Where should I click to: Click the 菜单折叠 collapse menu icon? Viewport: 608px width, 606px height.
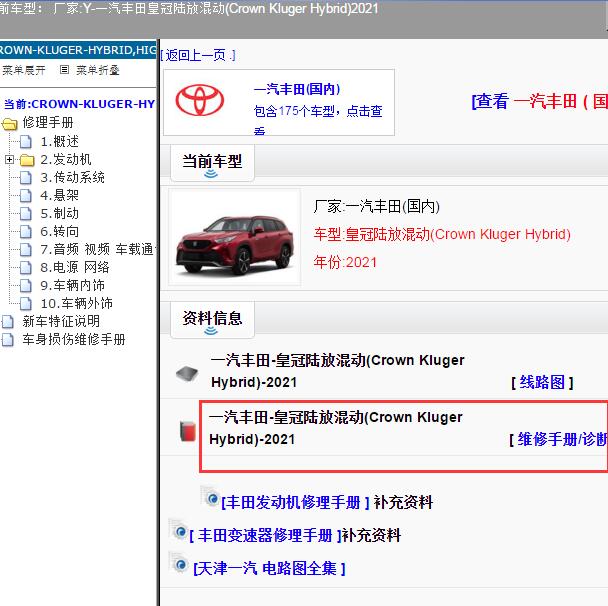point(65,70)
